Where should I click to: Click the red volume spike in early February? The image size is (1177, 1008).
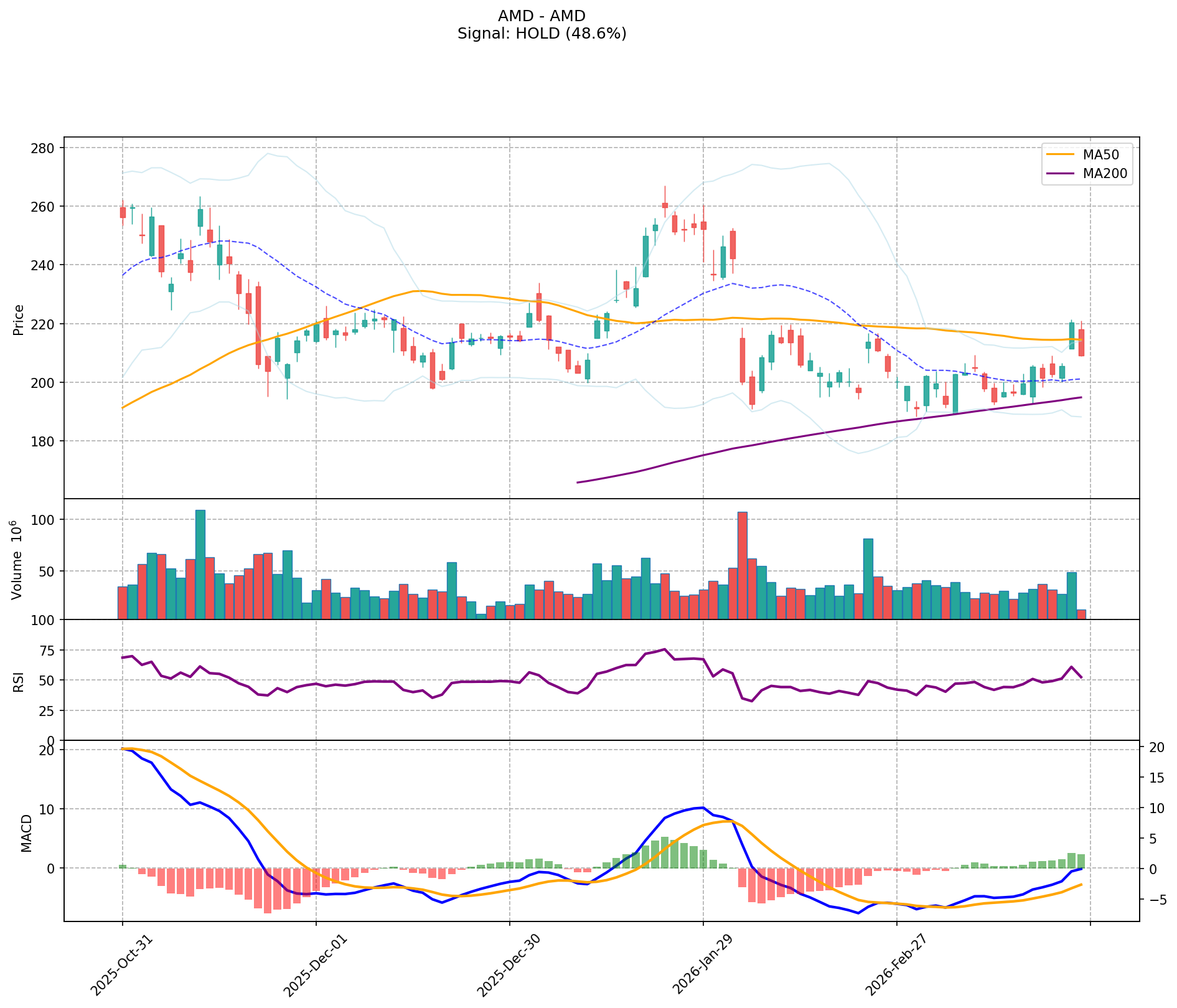(742, 565)
